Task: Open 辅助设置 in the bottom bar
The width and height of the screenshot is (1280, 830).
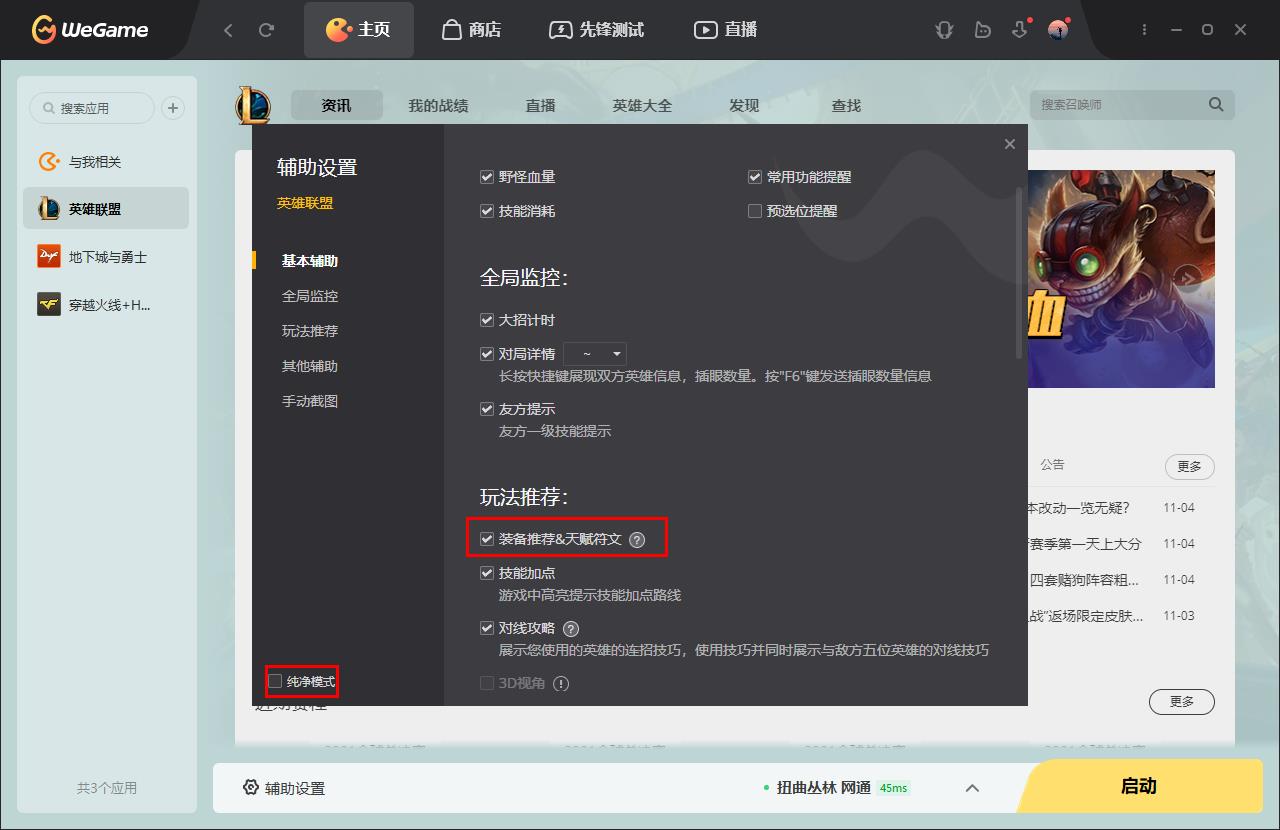Action: click(x=295, y=788)
